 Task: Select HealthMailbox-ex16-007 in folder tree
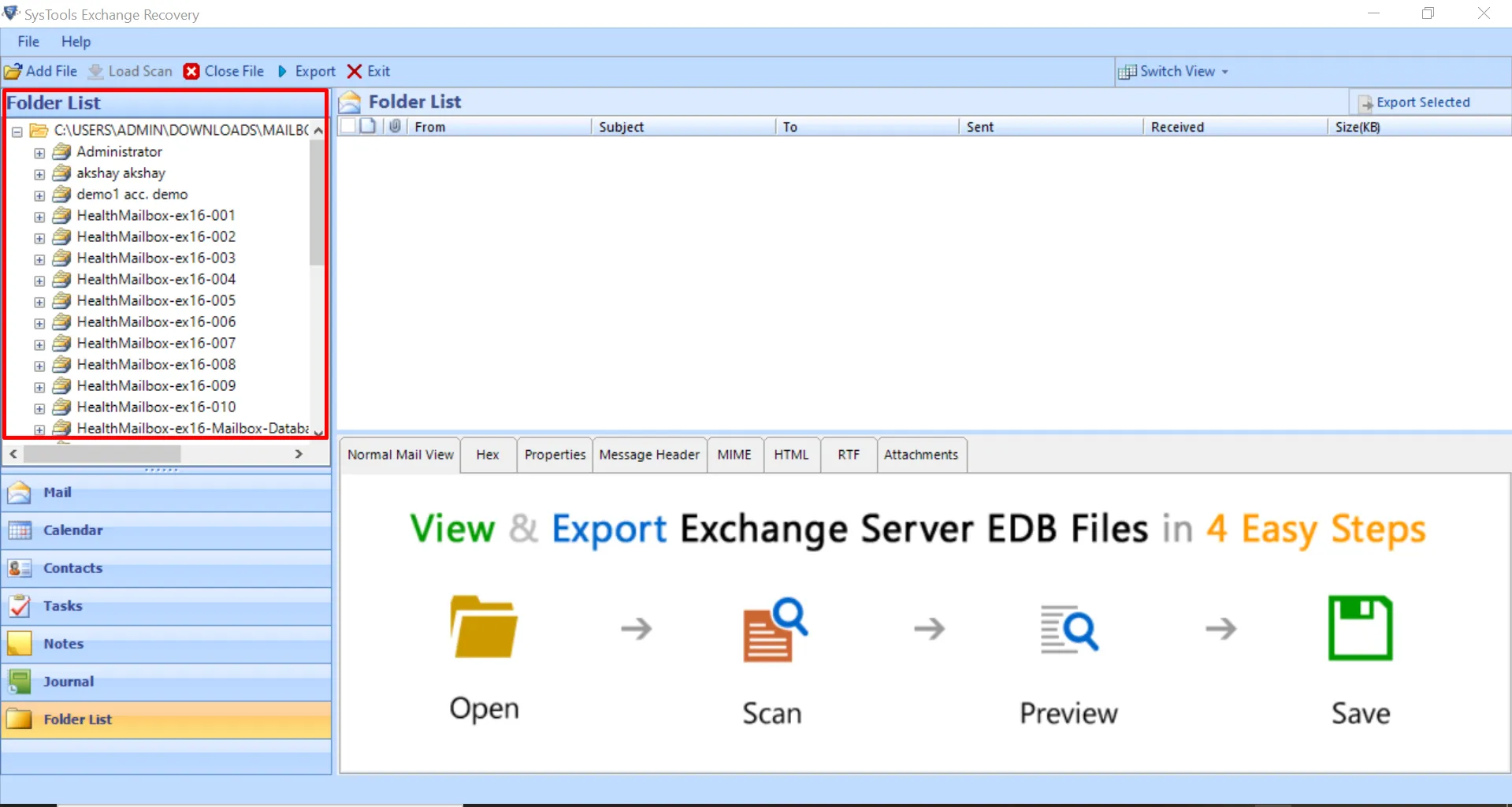156,344
